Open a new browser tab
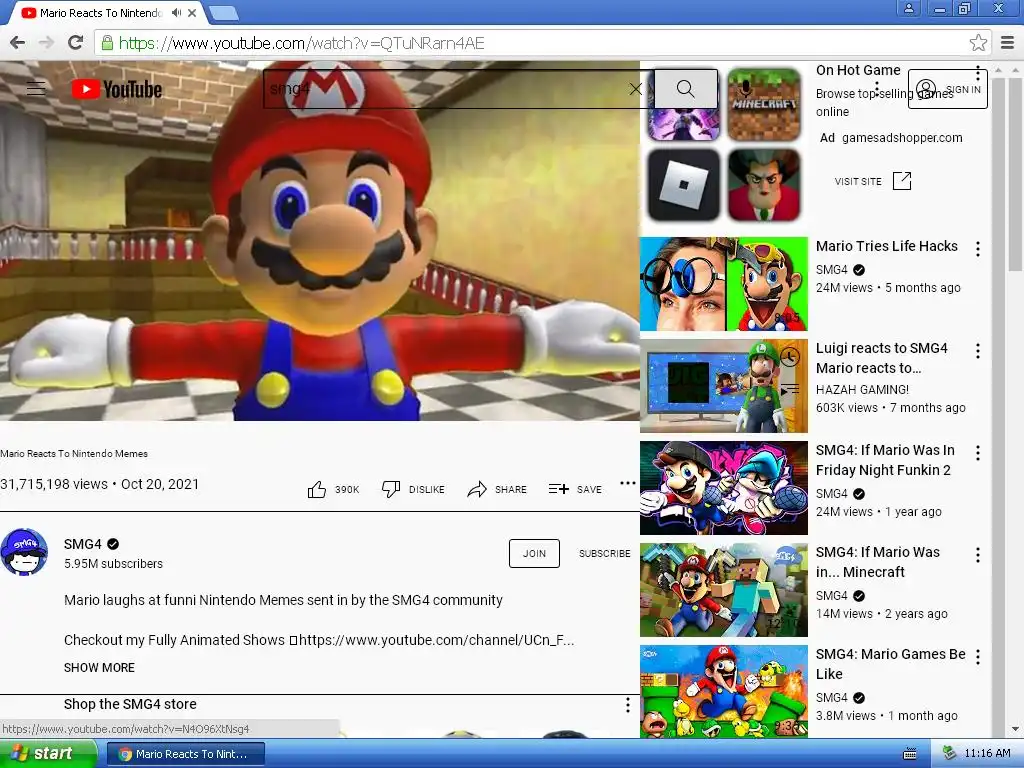This screenshot has height=768, width=1024. point(223,12)
